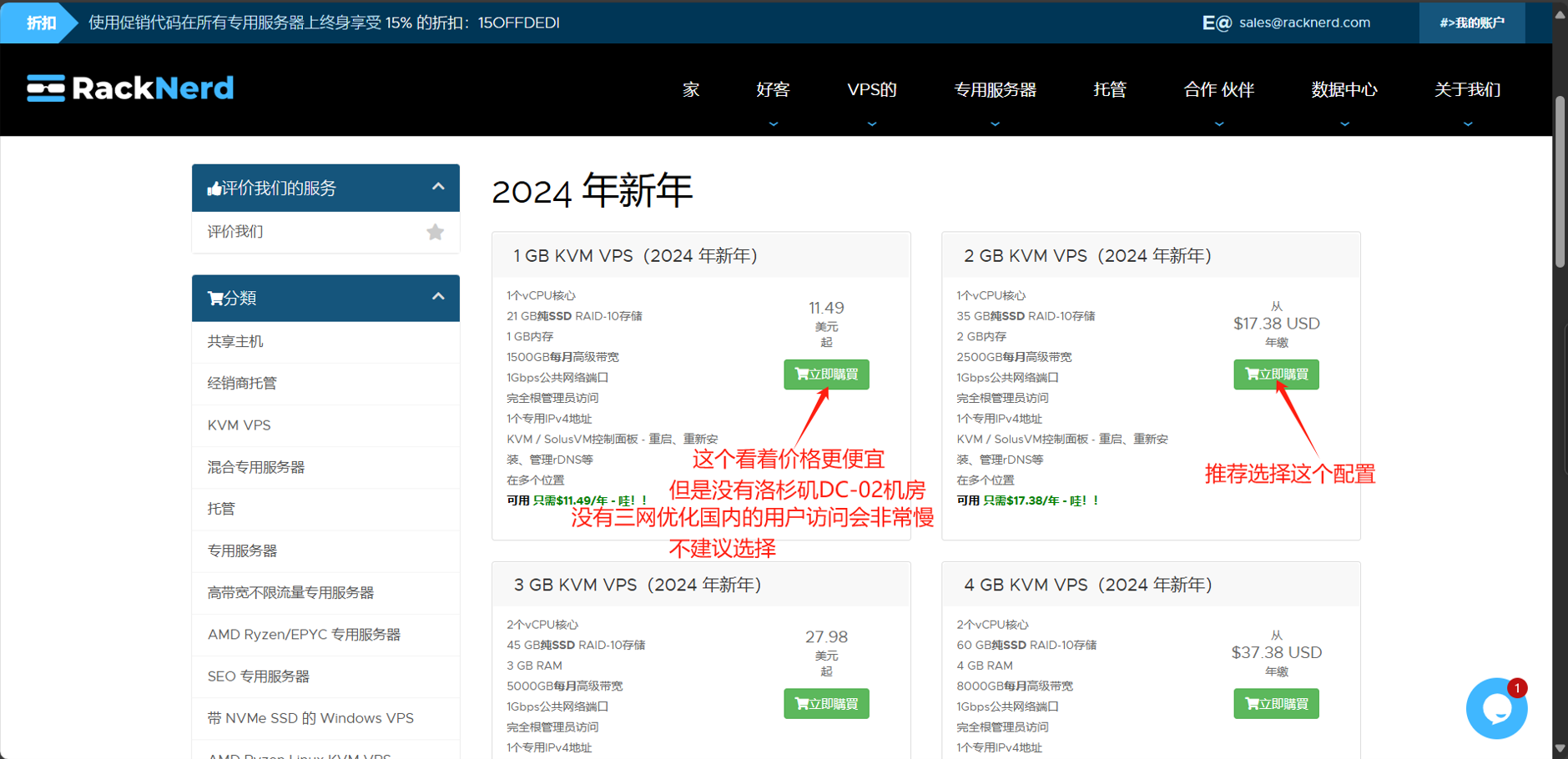Click the star icon beside 评价我们

[x=435, y=232]
